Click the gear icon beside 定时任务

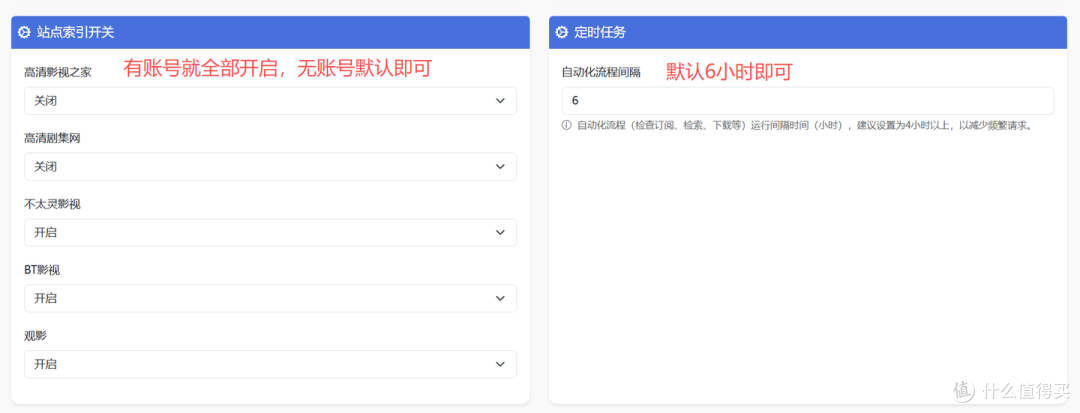tap(562, 32)
